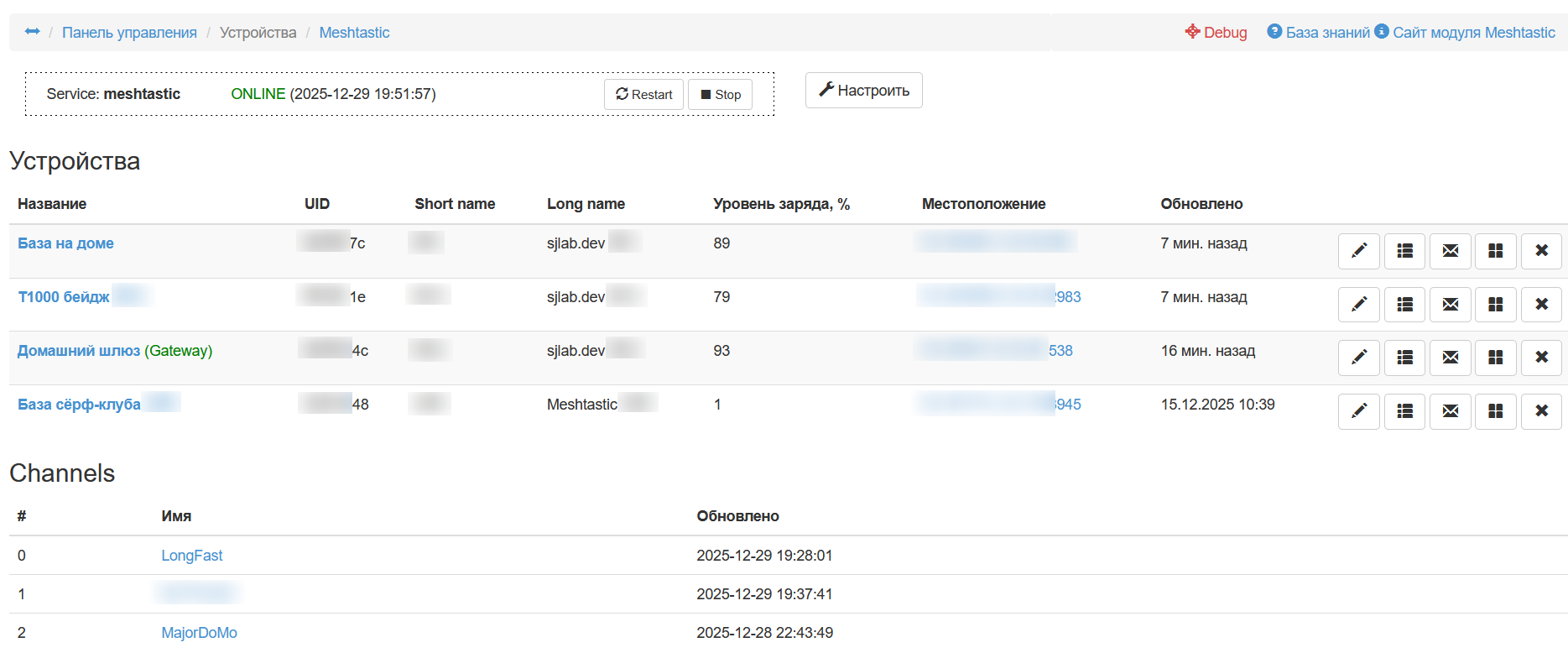Viewport: 1568px width, 653px height.
Task: Delete База на доме with the X icon
Action: 1541,251
